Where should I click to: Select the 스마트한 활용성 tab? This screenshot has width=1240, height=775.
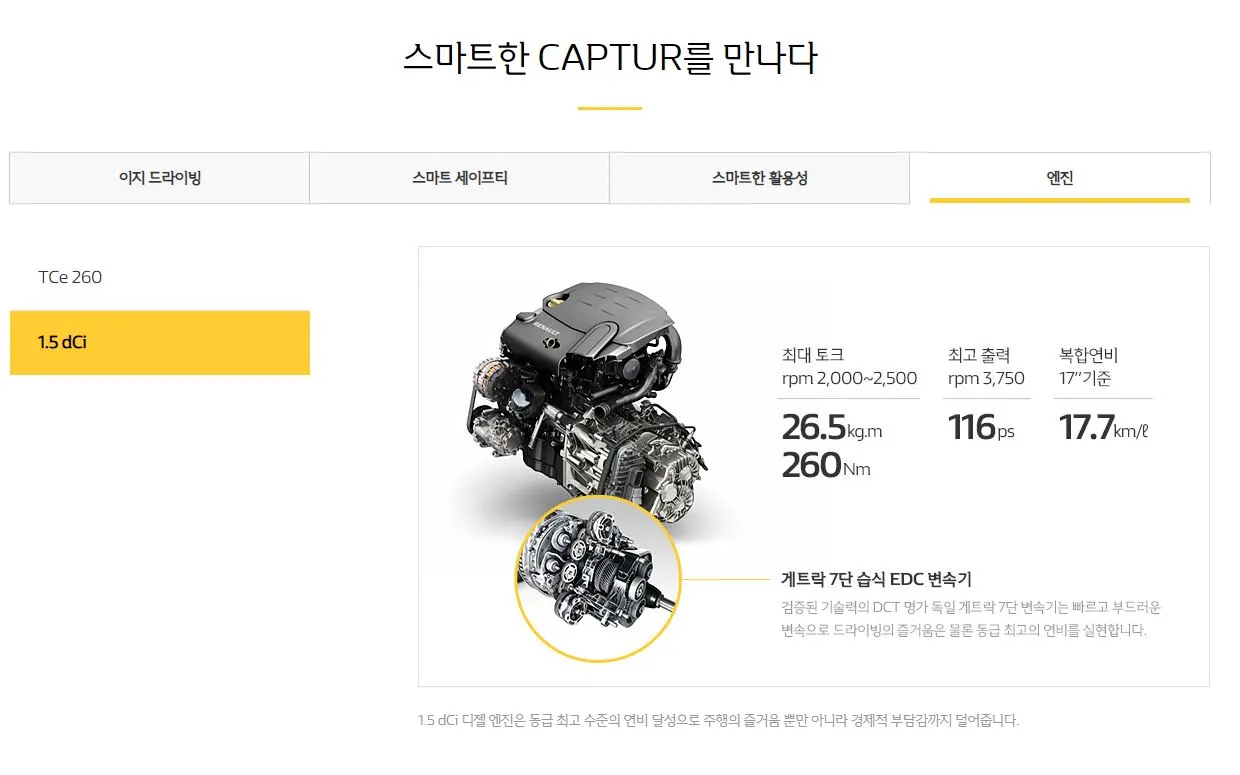tap(760, 178)
